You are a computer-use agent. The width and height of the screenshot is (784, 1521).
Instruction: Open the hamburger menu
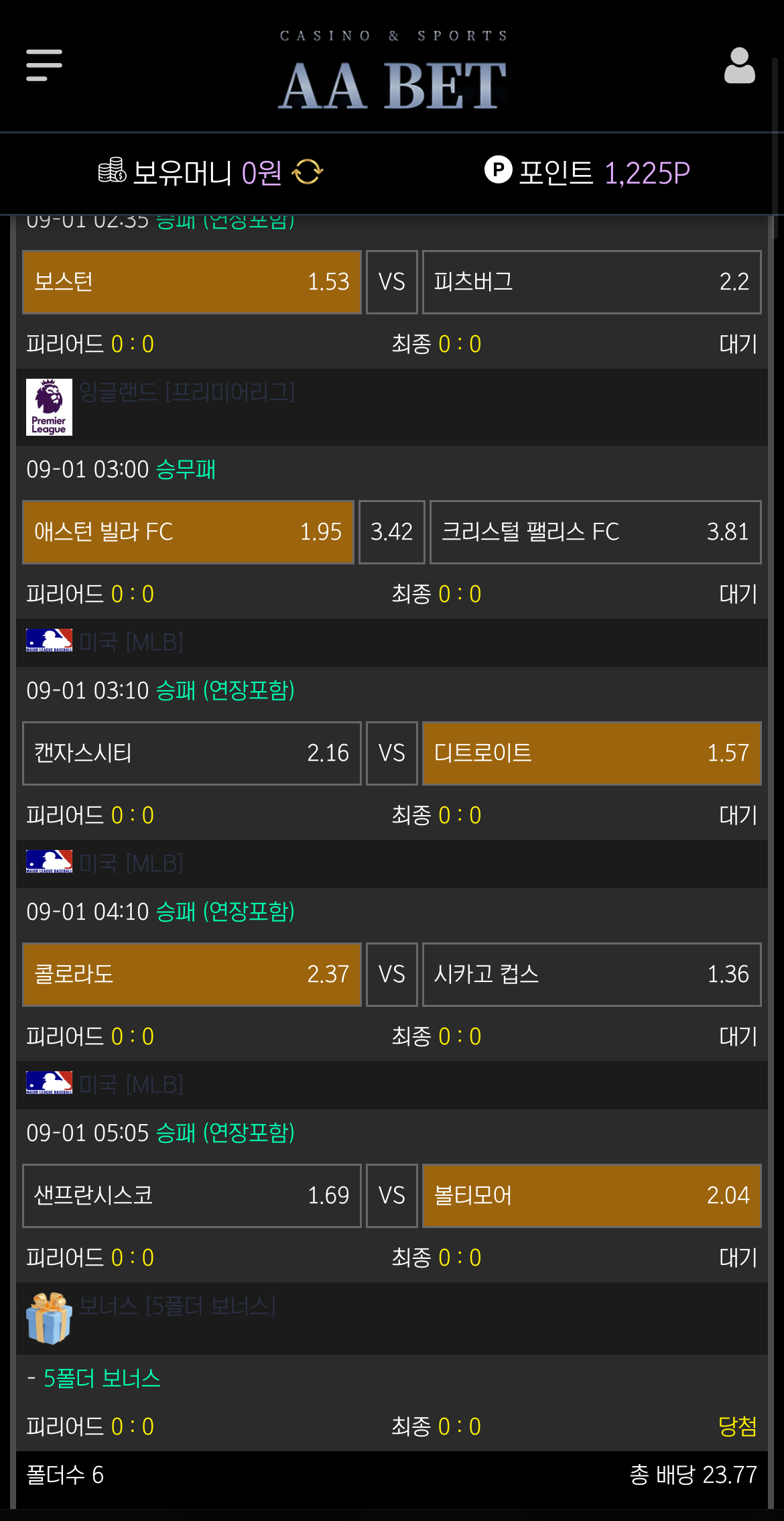44,65
